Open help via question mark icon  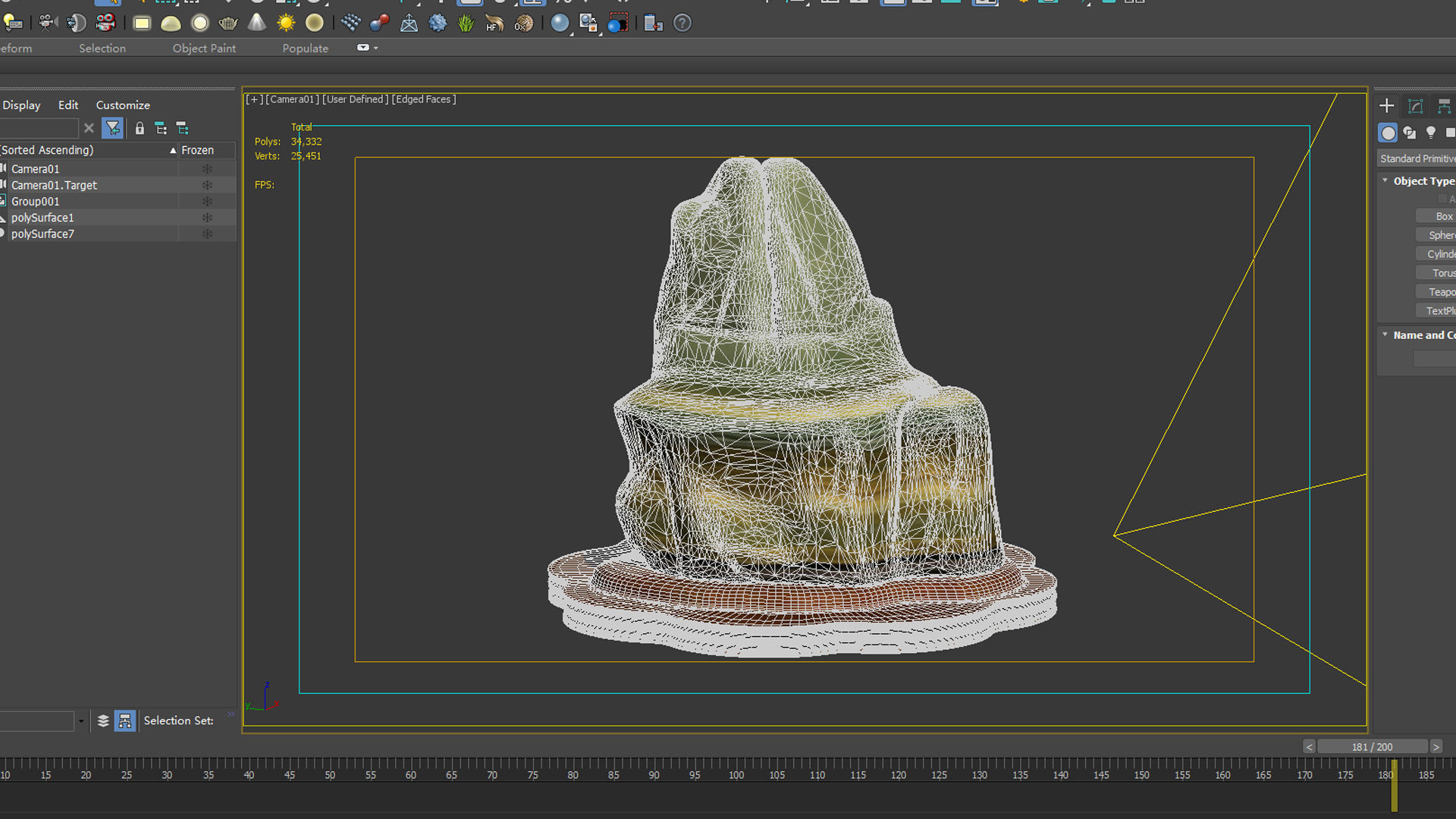coord(682,23)
